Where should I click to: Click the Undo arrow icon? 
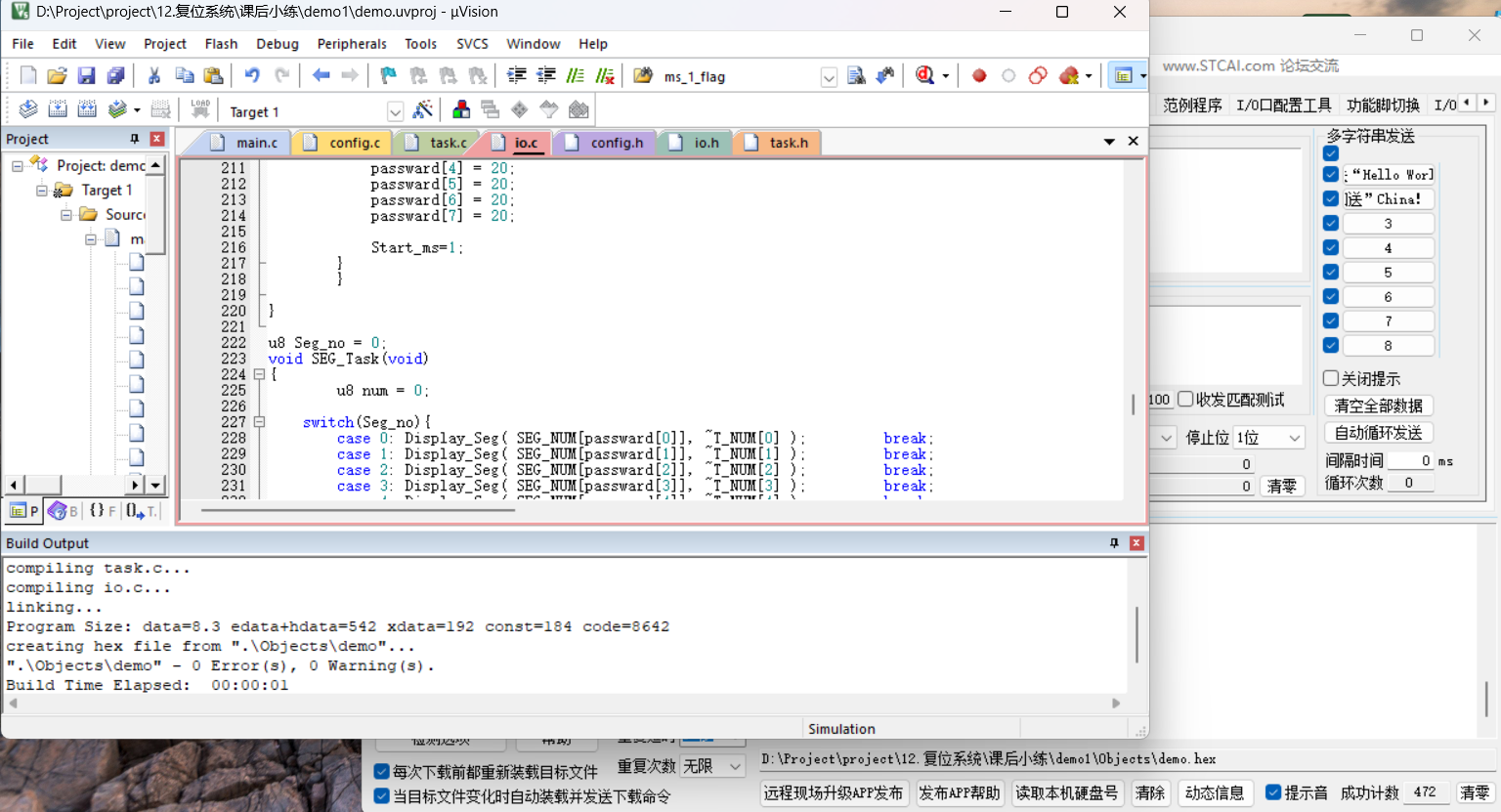point(252,76)
